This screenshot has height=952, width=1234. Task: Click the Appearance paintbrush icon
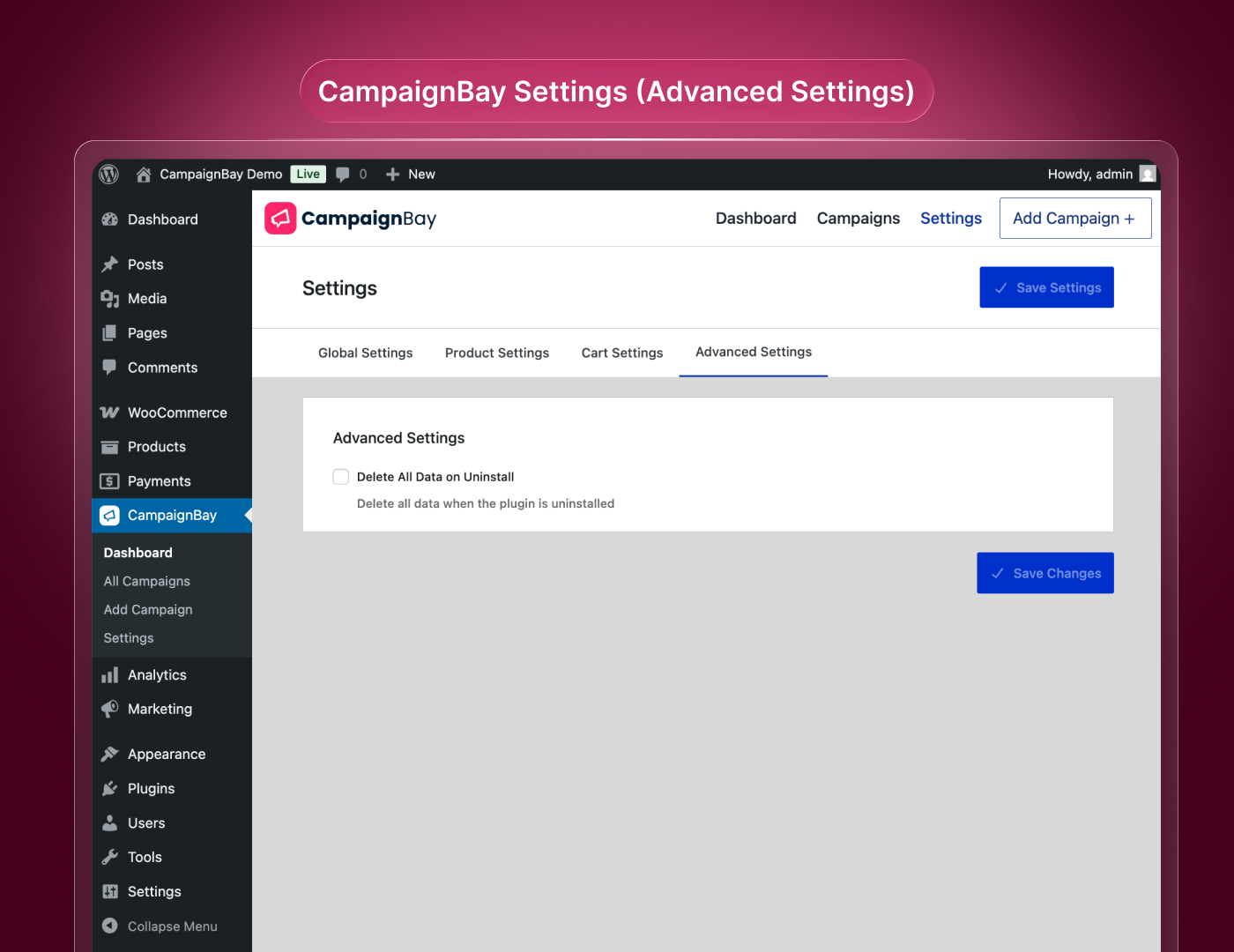[110, 755]
